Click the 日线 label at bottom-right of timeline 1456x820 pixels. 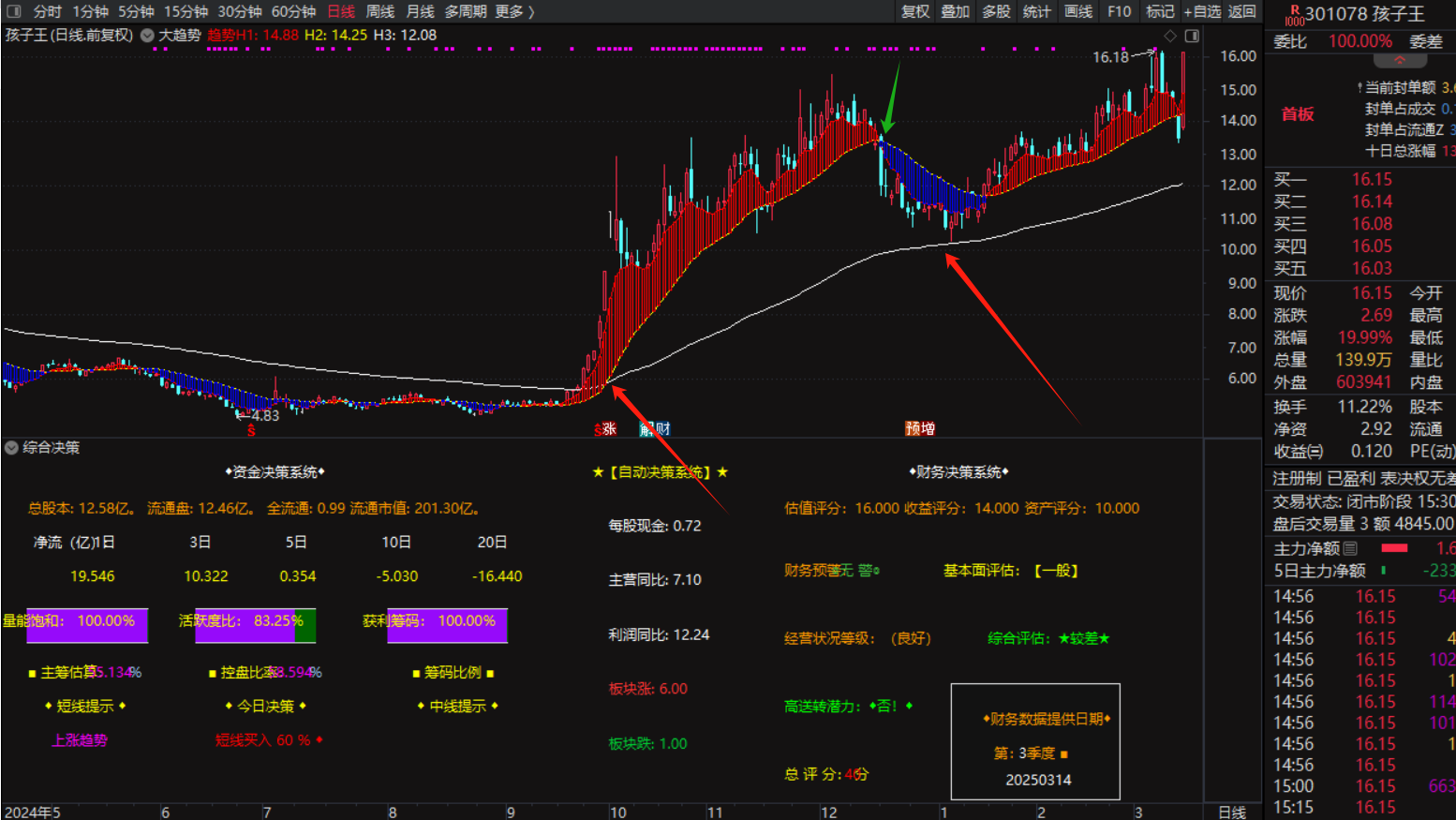[x=1231, y=813]
